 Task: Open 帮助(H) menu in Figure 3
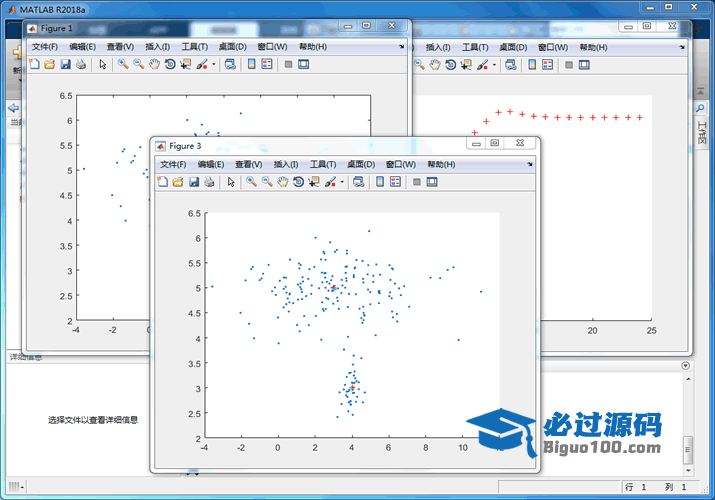(x=442, y=164)
